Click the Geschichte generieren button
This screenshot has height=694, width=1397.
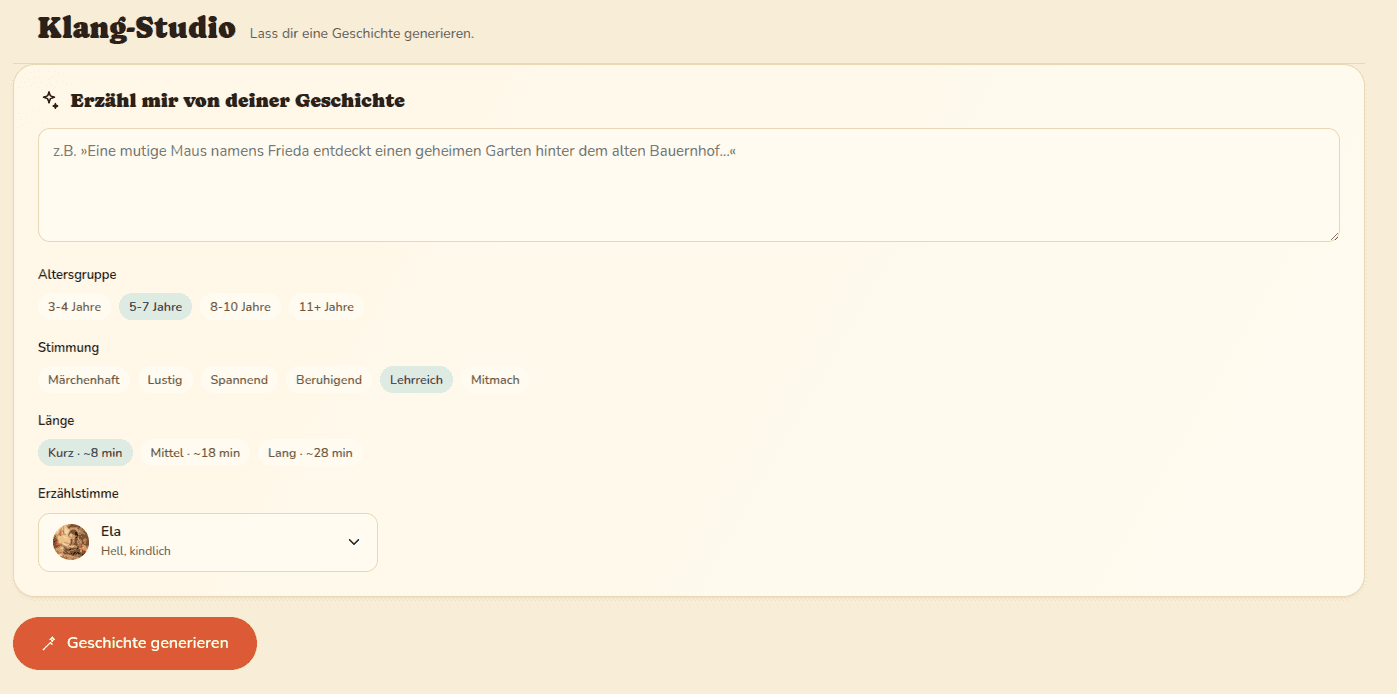(x=135, y=643)
